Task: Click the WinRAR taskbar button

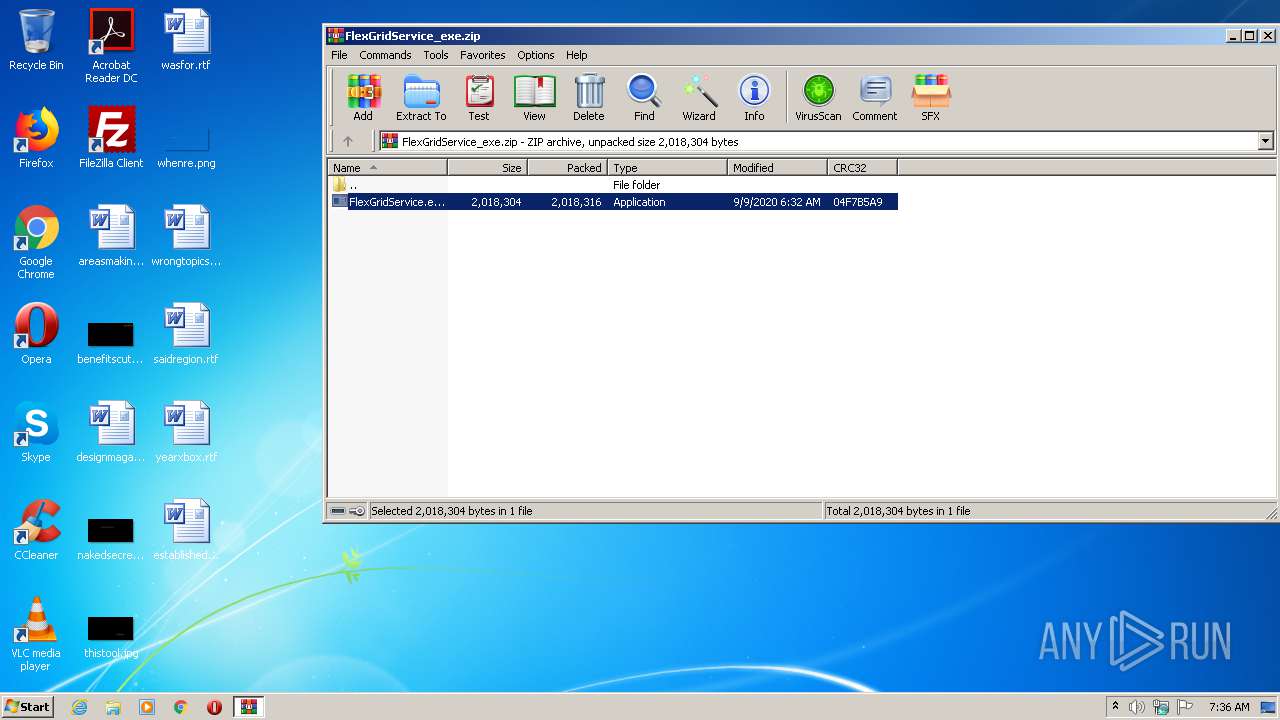Action: (x=249, y=707)
